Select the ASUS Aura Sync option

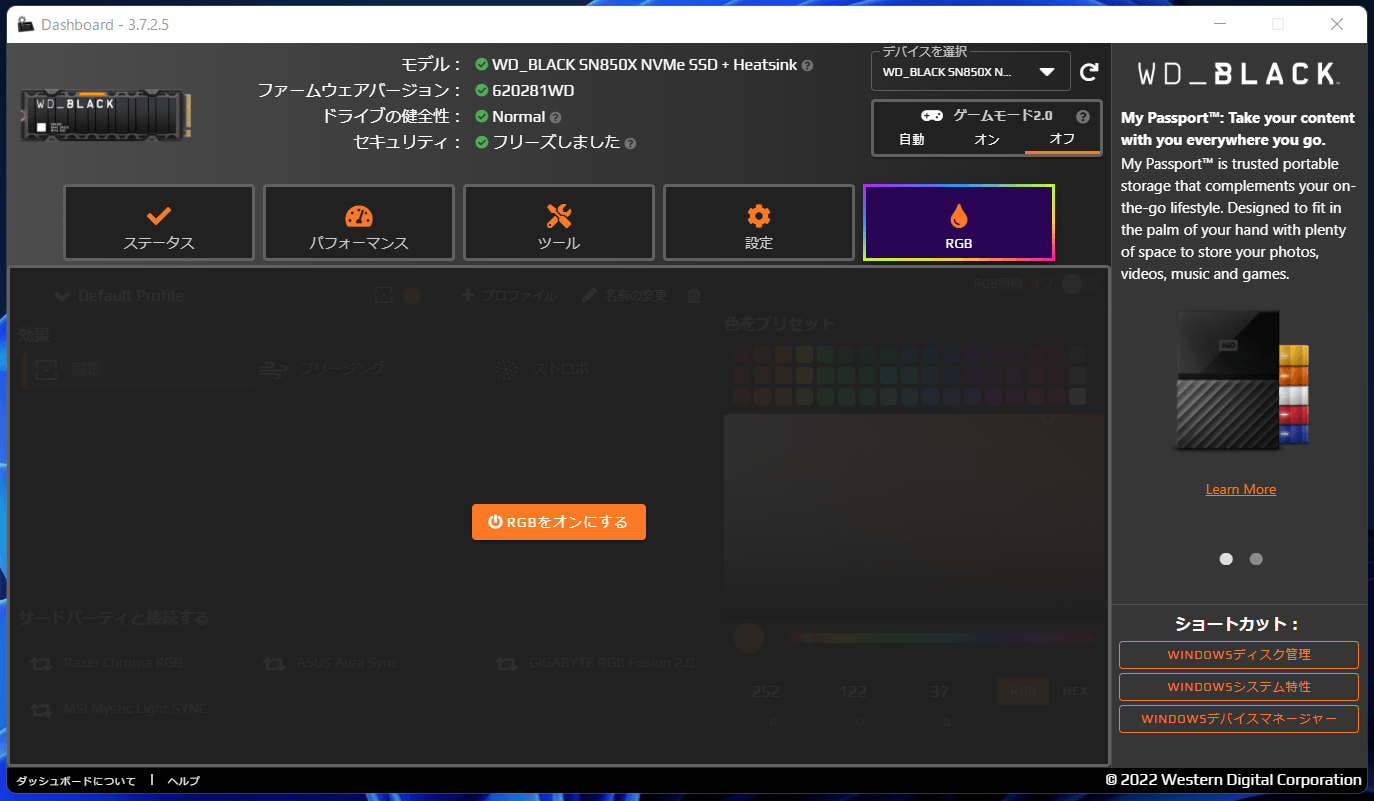330,663
